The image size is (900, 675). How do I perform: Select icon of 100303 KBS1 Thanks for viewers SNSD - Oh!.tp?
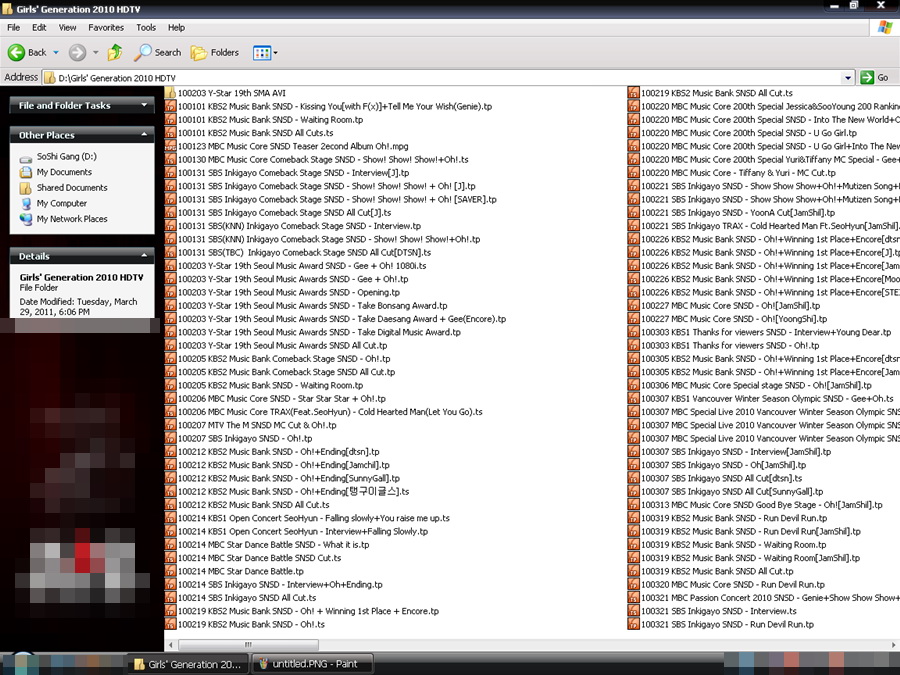point(633,346)
